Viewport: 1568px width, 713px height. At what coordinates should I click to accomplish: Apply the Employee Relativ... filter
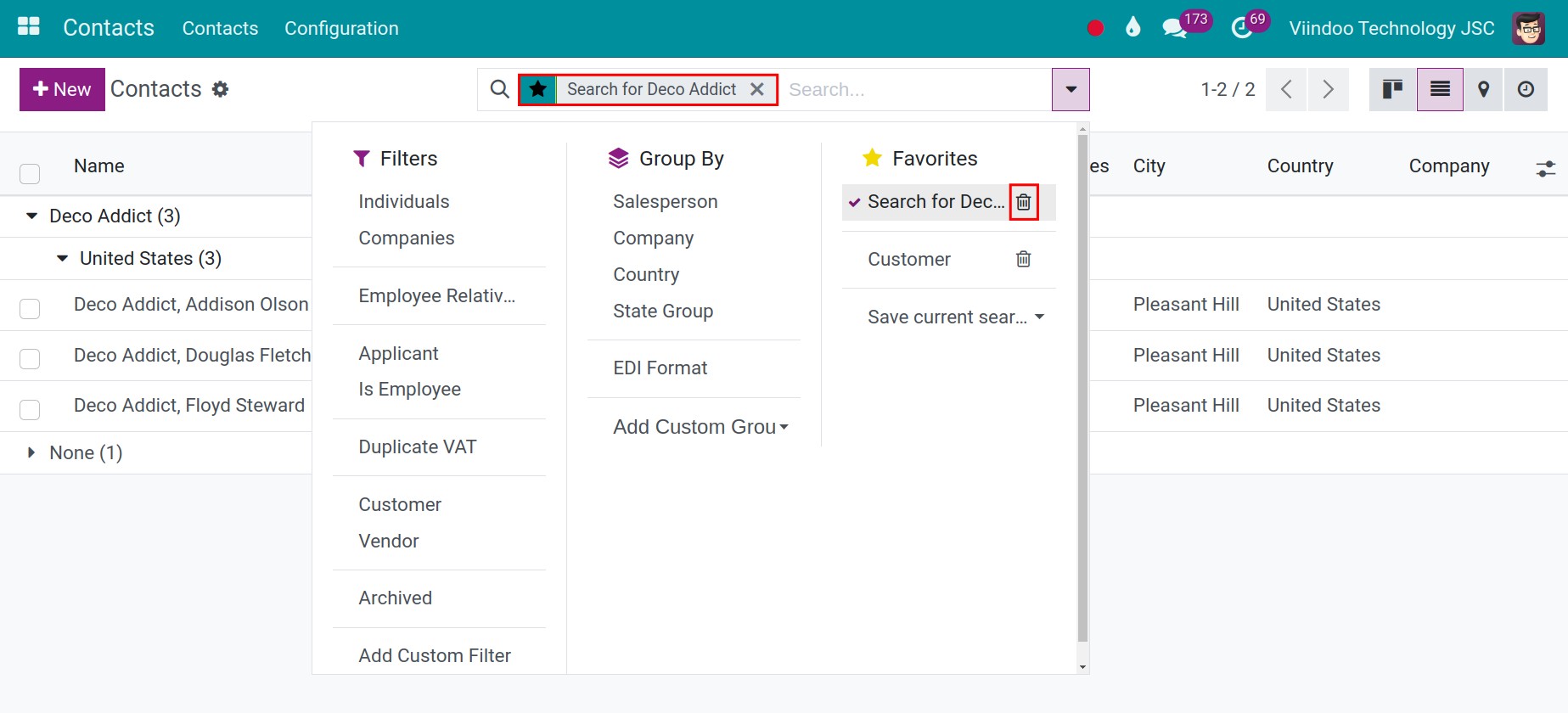tap(439, 296)
